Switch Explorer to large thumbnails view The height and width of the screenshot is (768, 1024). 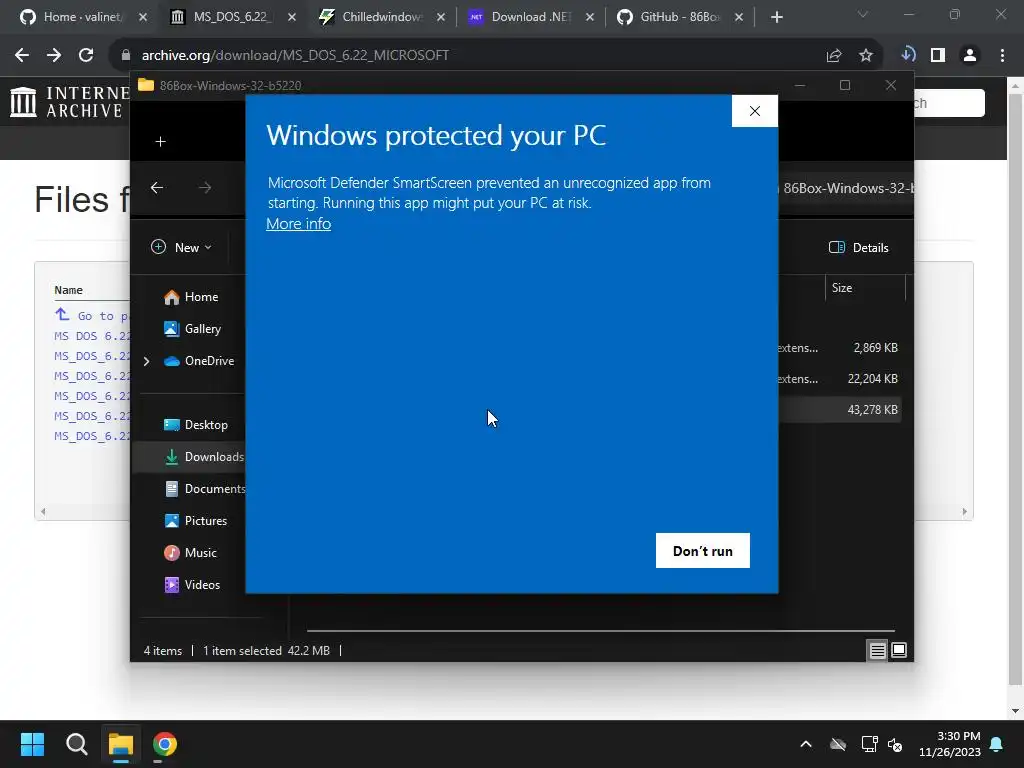click(899, 650)
